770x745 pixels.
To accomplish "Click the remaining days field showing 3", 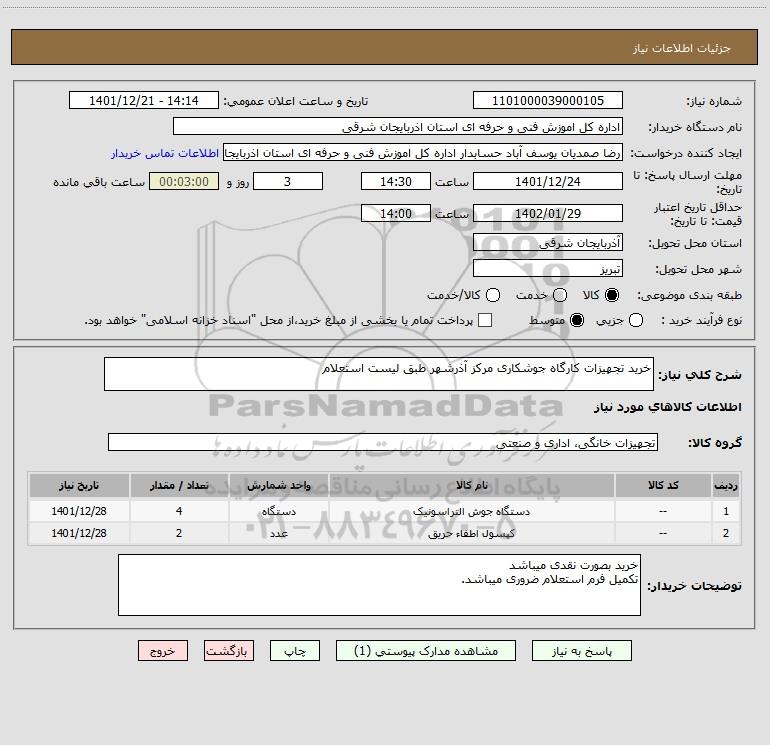I will click(x=288, y=181).
